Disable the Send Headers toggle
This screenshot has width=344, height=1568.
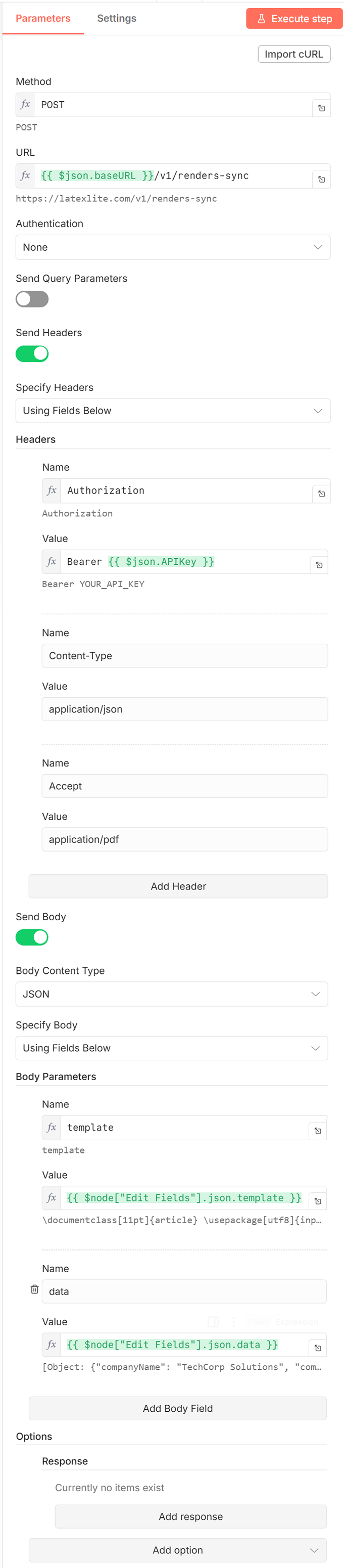click(32, 353)
